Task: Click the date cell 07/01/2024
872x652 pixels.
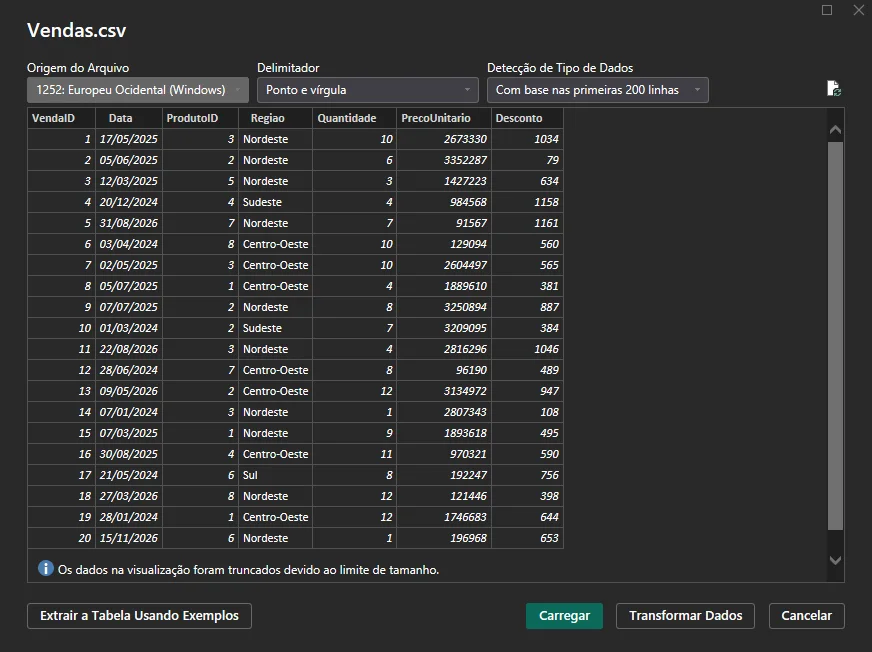Action: coord(129,412)
